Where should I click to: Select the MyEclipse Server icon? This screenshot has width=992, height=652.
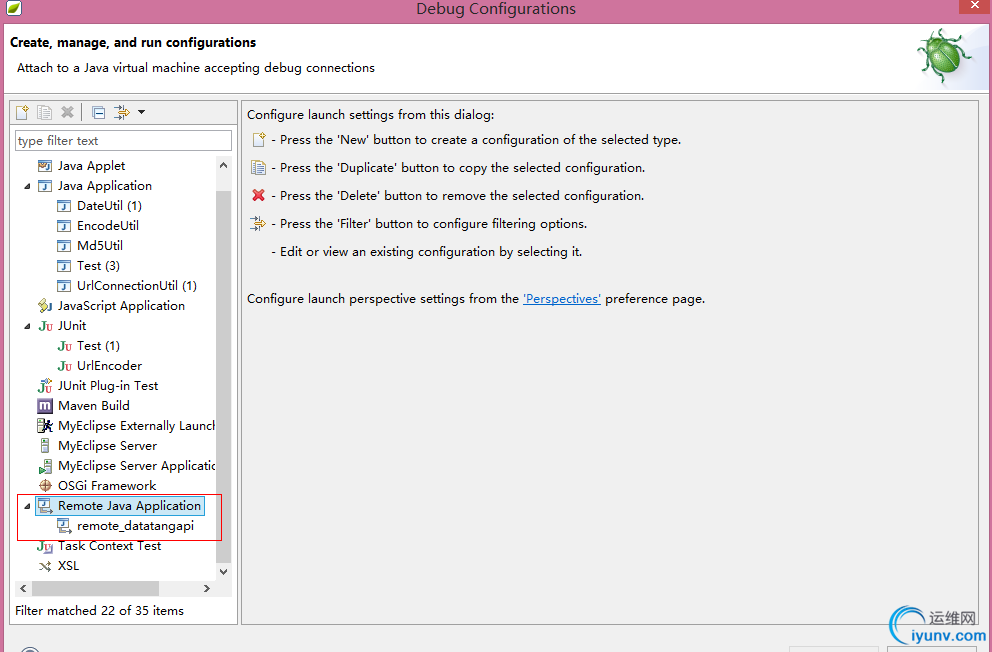[x=45, y=446]
